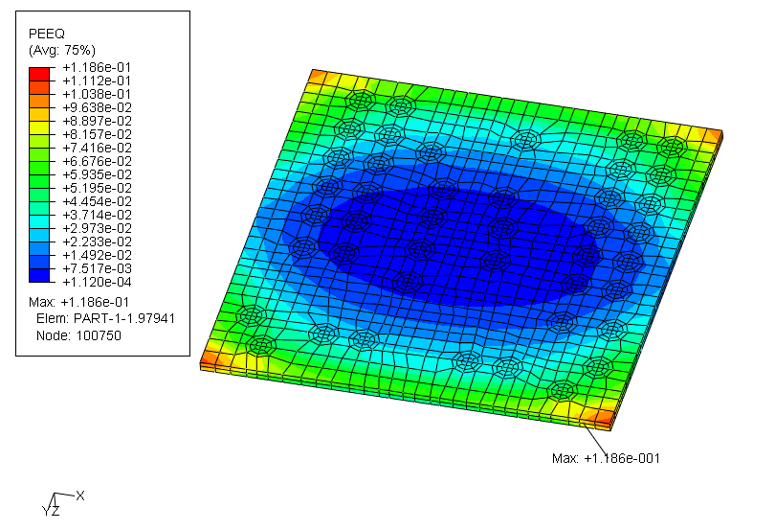Click the orientation triad in the corner

pyautogui.click(x=57, y=503)
